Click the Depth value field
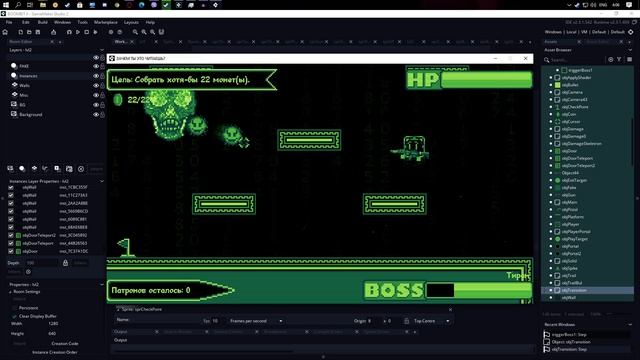 [x=42, y=263]
